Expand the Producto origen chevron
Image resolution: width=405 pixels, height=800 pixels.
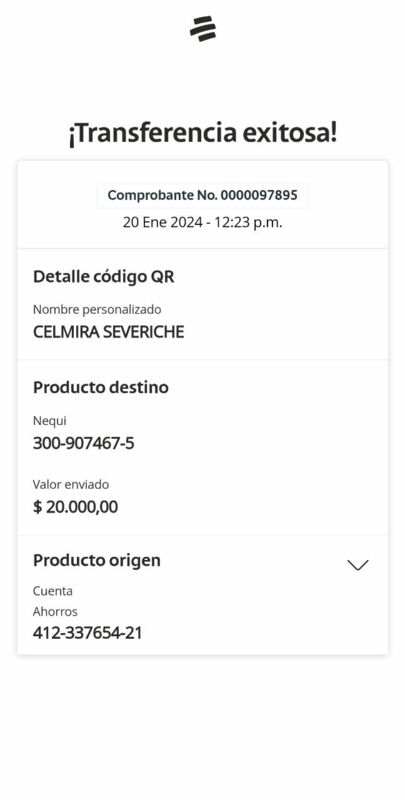(x=358, y=565)
